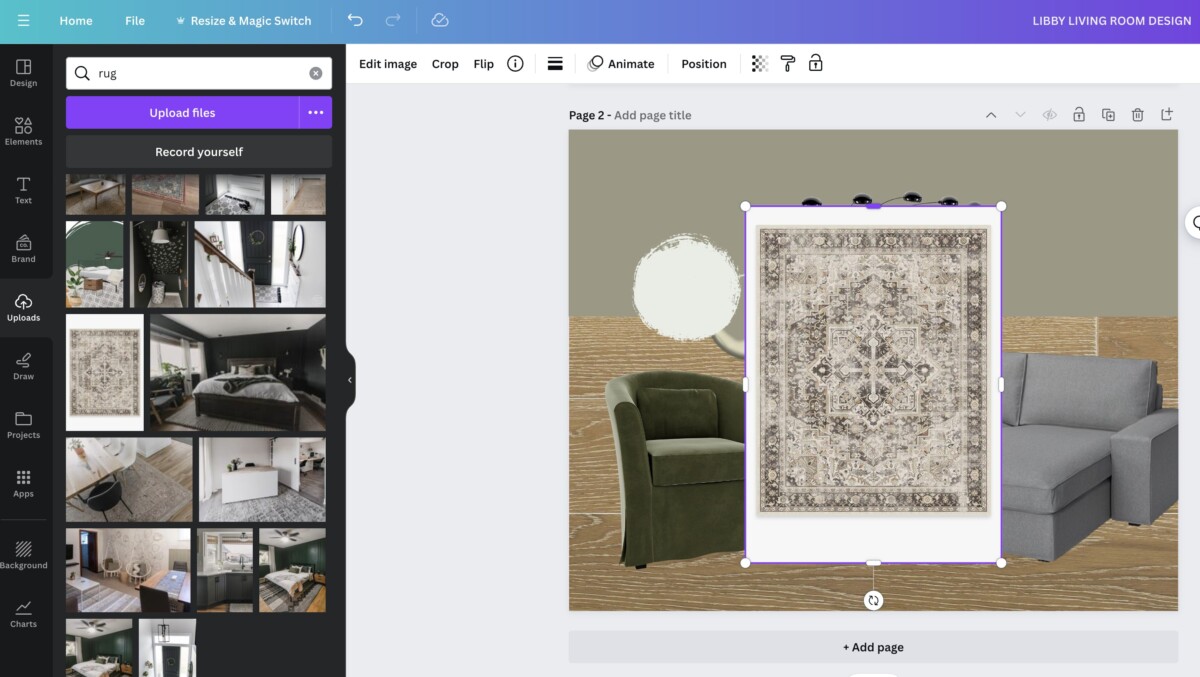
Task: Click the undo arrow
Action: tap(355, 20)
